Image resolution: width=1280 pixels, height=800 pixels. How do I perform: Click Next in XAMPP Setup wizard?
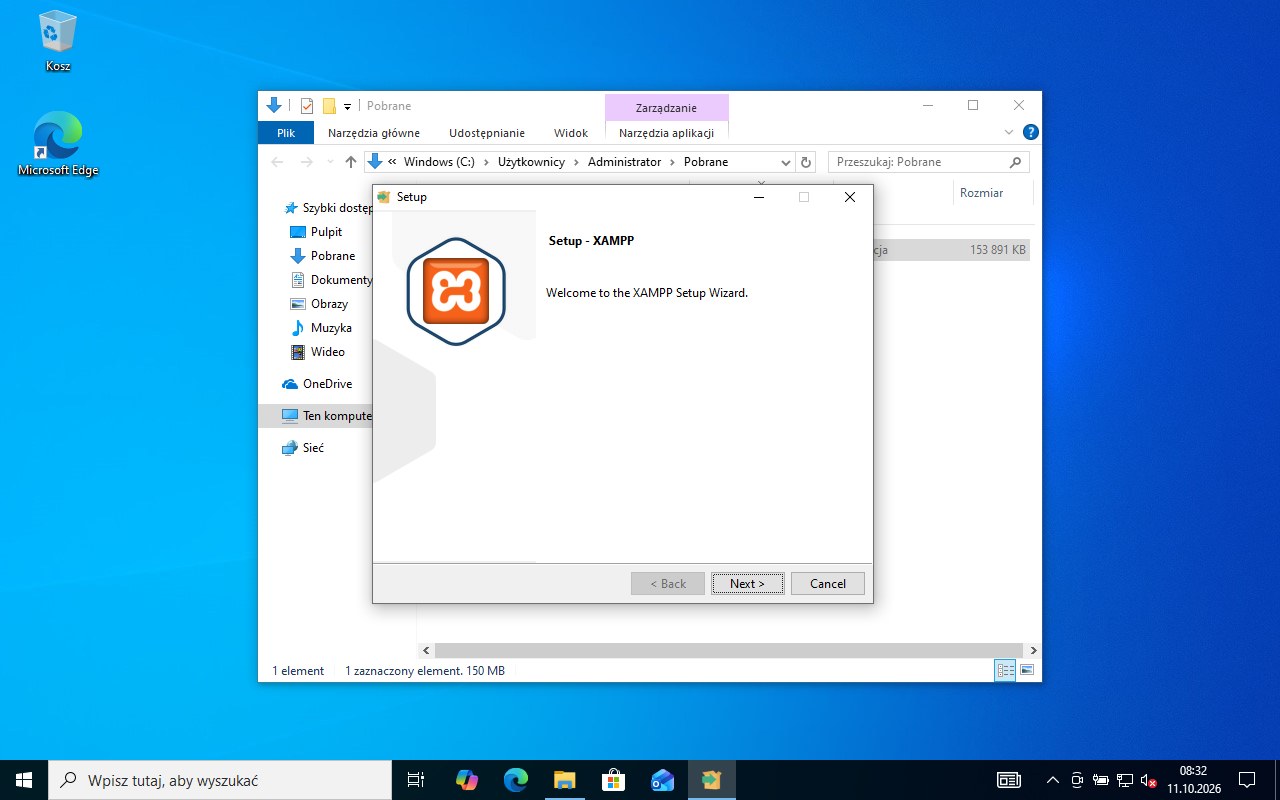pos(748,583)
